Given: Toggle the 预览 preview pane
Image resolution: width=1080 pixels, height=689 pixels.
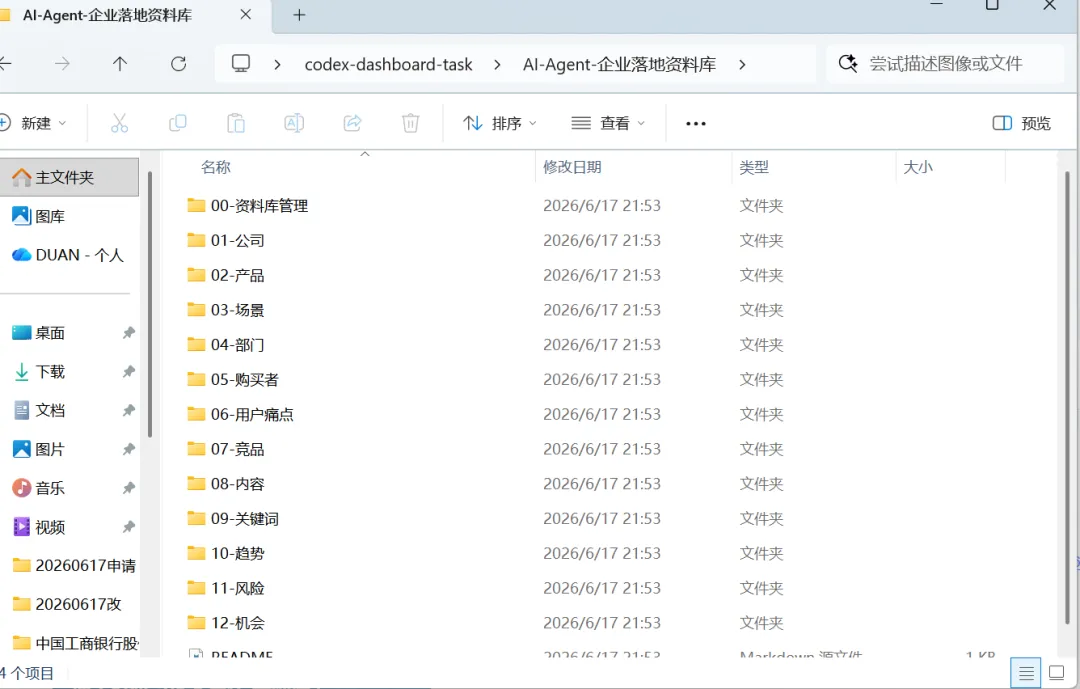Looking at the screenshot, I should click(1021, 123).
